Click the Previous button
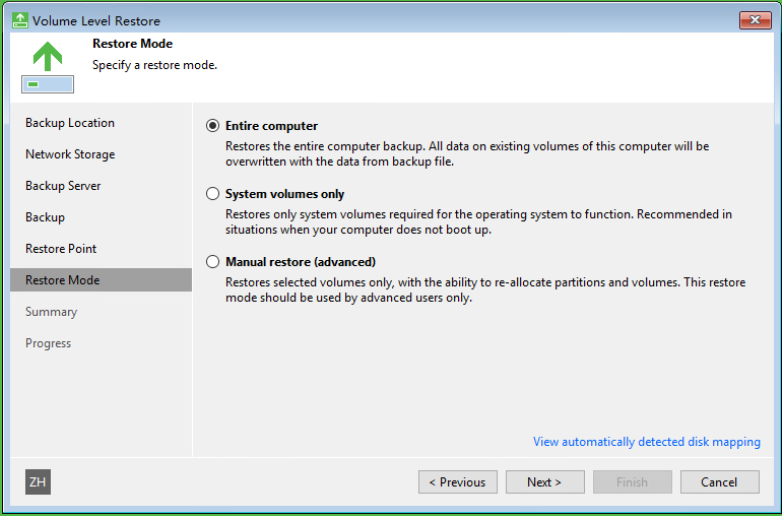Image resolution: width=782 pixels, height=516 pixels. (458, 482)
